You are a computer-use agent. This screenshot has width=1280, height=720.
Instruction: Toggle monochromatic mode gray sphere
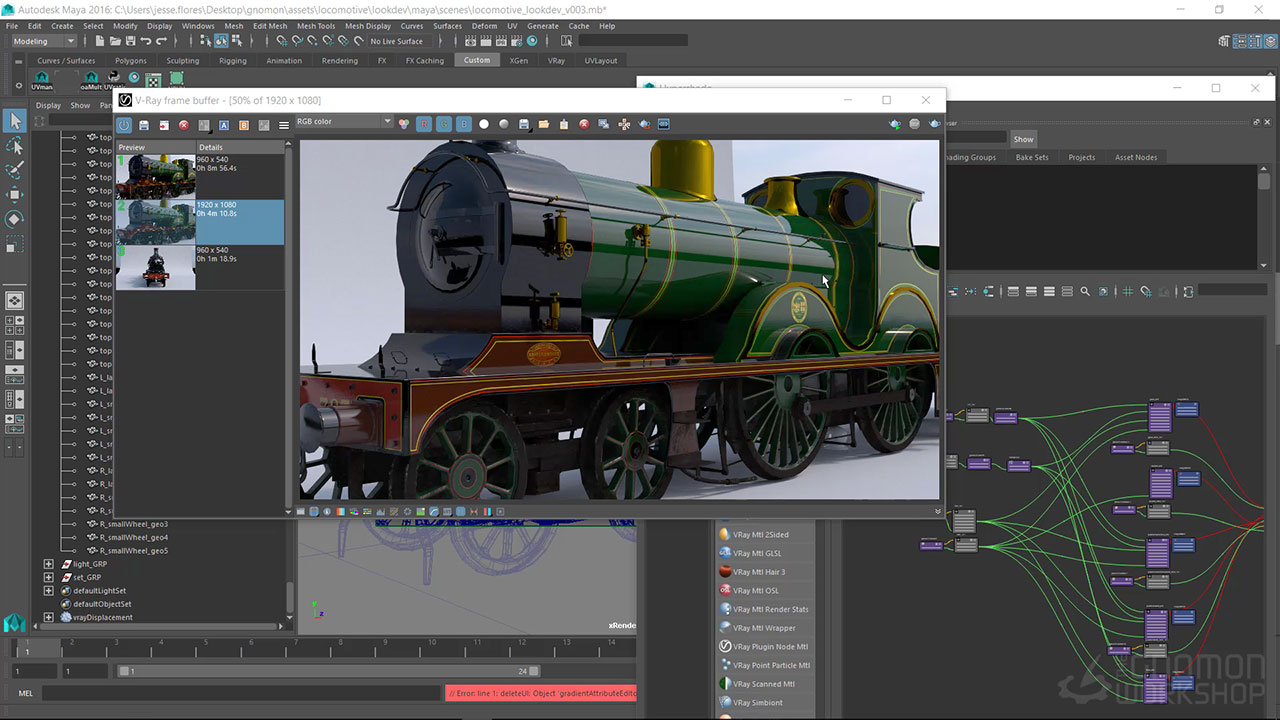[504, 124]
